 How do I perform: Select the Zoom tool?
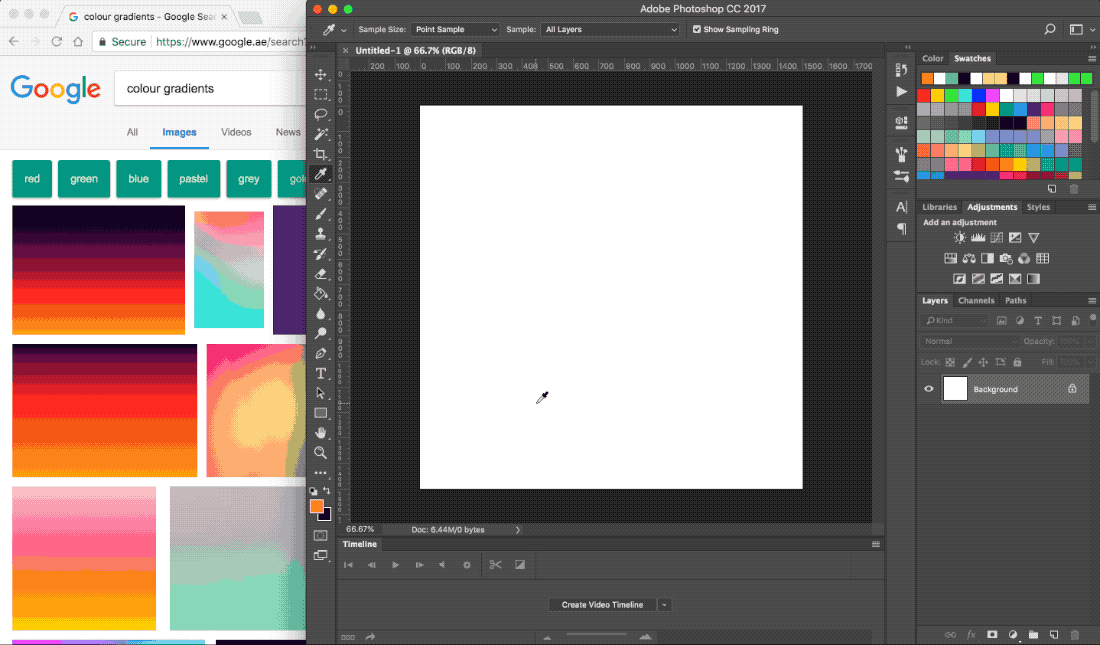pyautogui.click(x=322, y=453)
